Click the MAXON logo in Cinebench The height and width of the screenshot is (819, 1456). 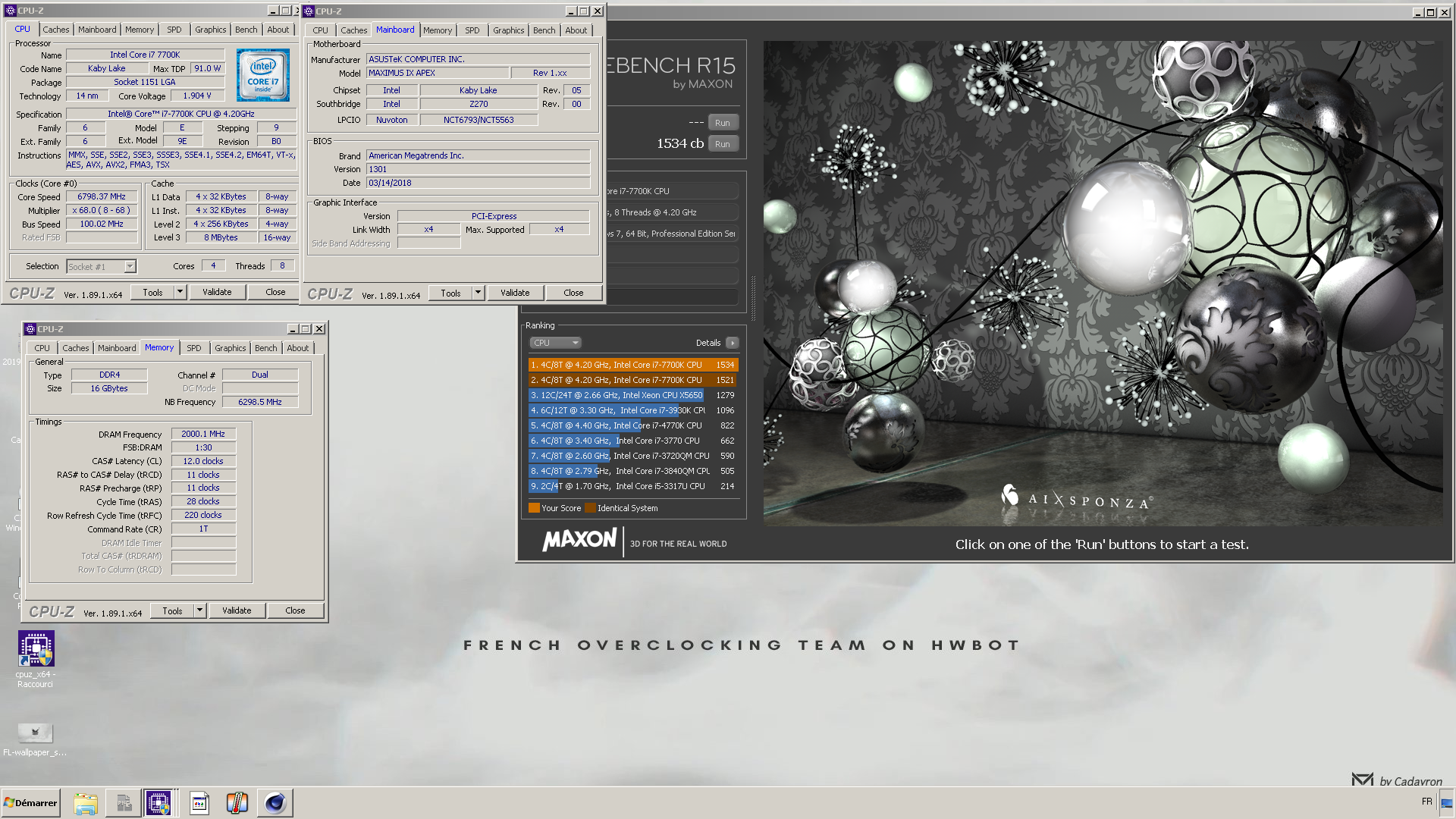pyautogui.click(x=580, y=540)
